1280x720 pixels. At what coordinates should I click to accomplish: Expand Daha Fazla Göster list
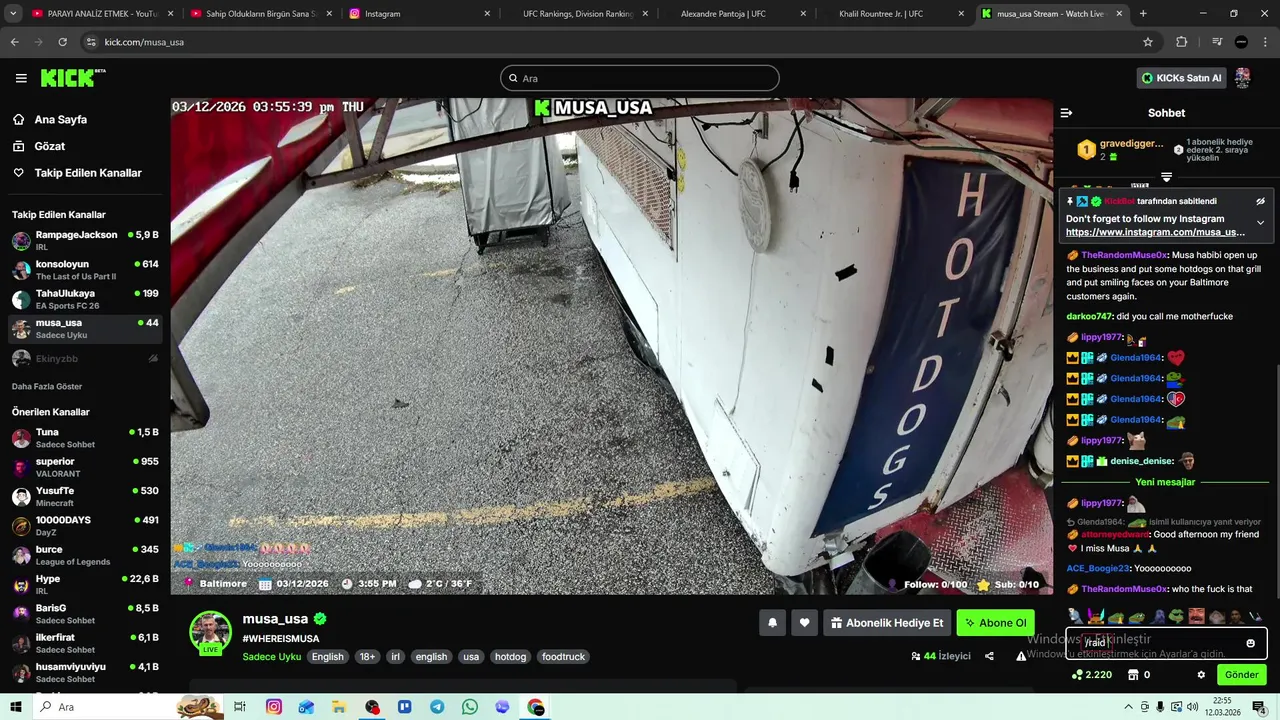[x=47, y=386]
